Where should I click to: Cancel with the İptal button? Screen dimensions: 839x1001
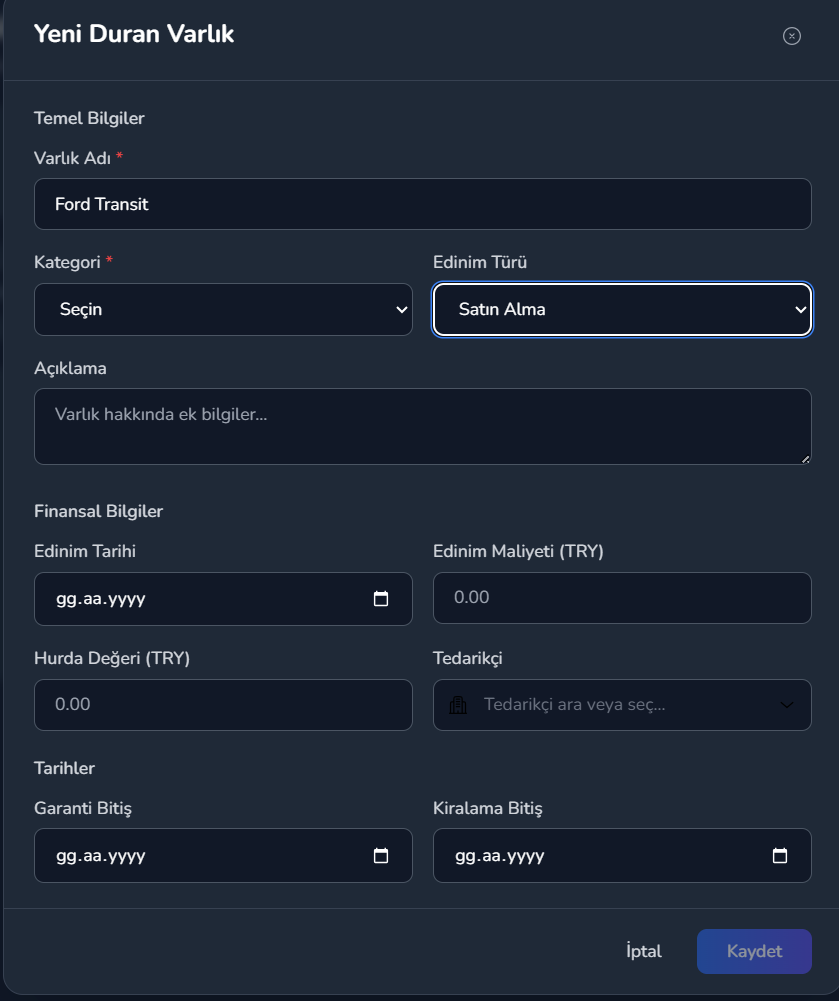coord(644,951)
